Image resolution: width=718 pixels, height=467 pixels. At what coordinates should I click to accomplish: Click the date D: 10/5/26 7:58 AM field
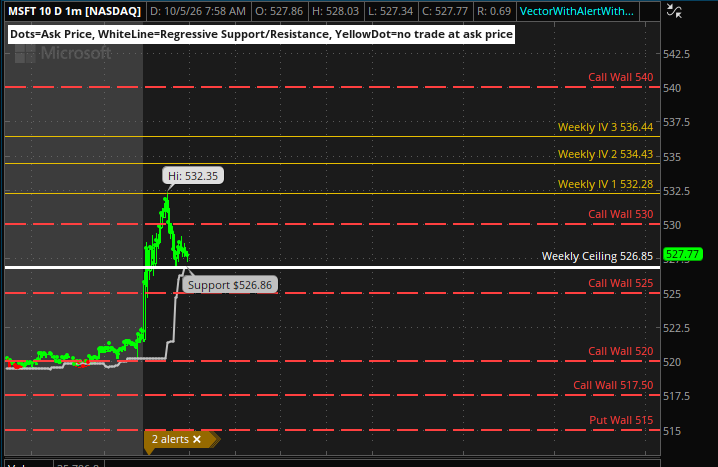[x=198, y=11]
